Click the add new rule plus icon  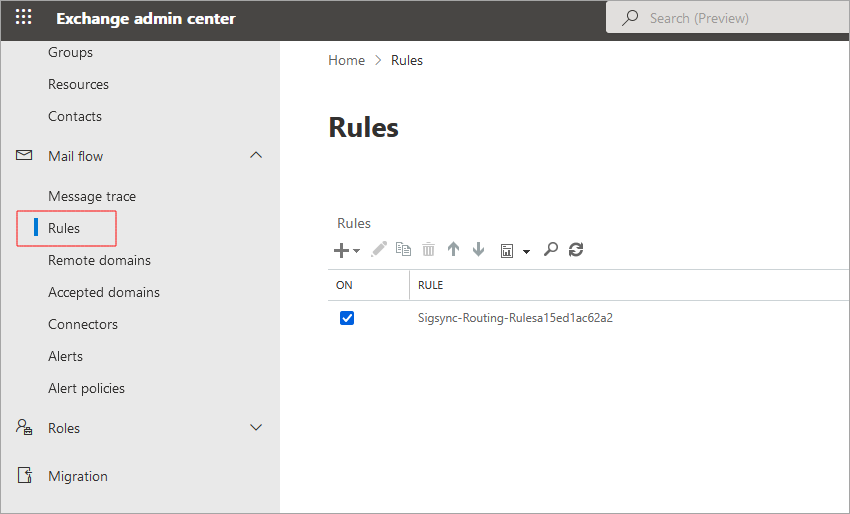point(342,250)
